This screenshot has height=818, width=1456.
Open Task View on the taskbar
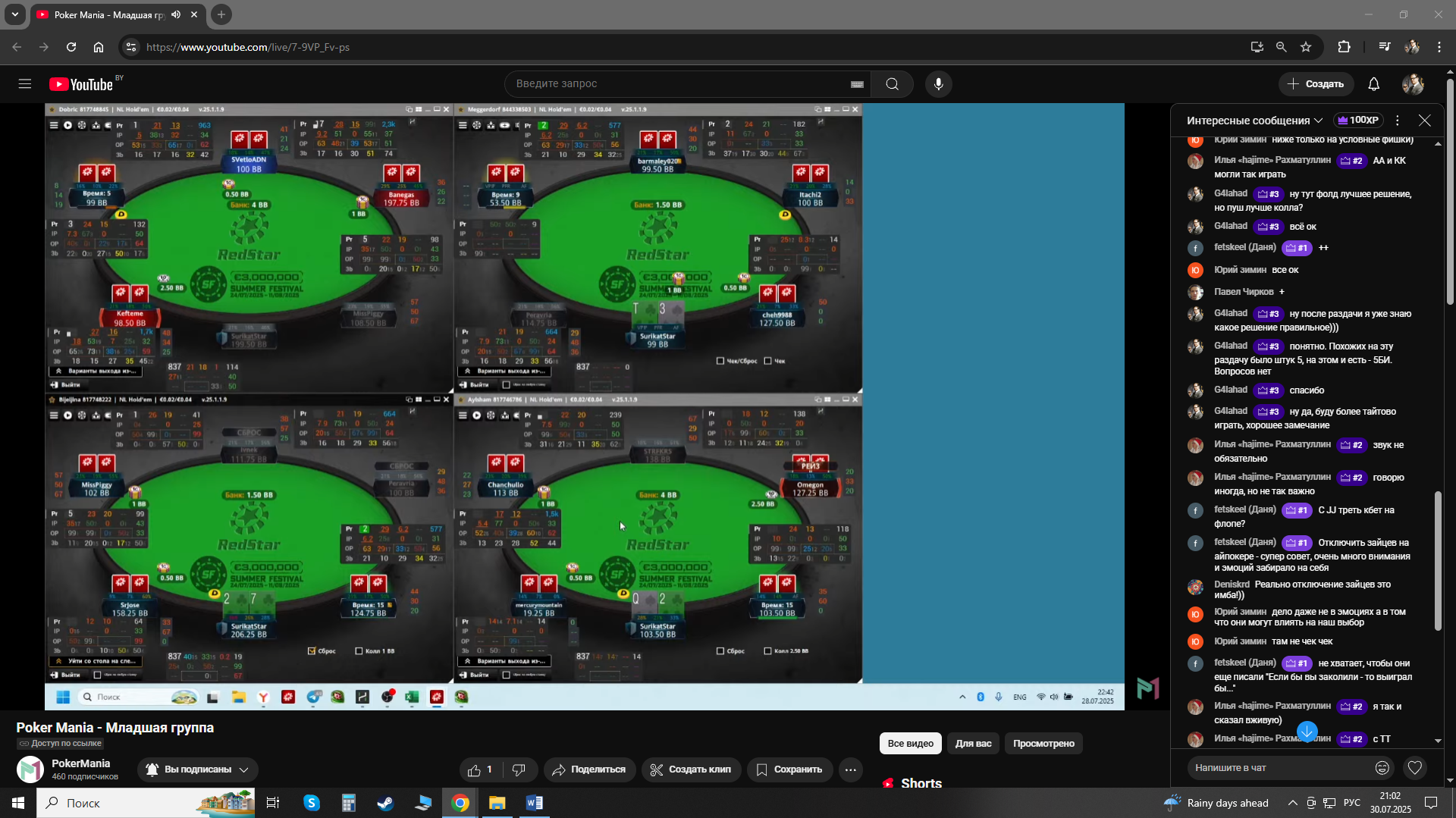(273, 803)
